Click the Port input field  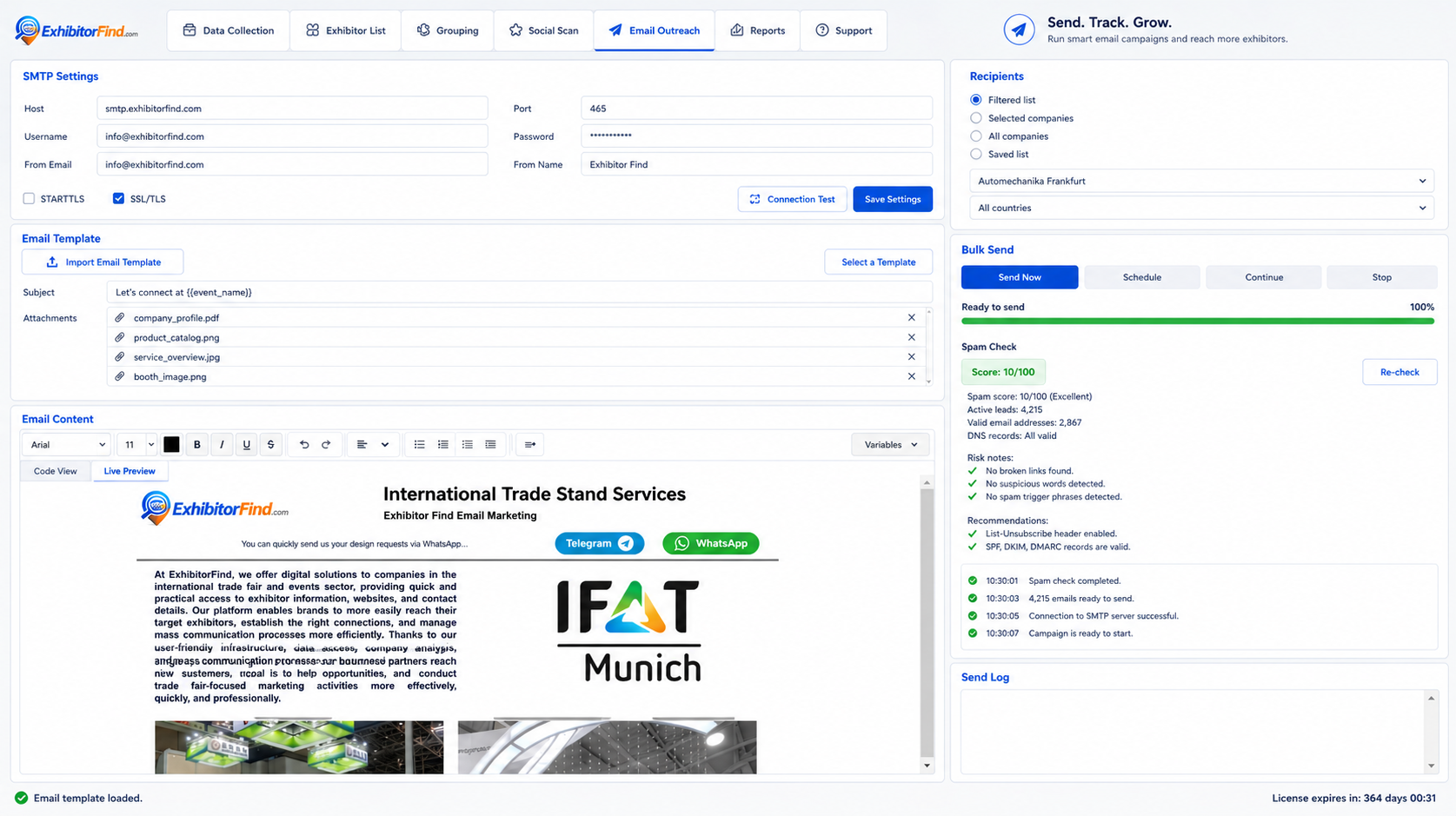click(x=756, y=109)
